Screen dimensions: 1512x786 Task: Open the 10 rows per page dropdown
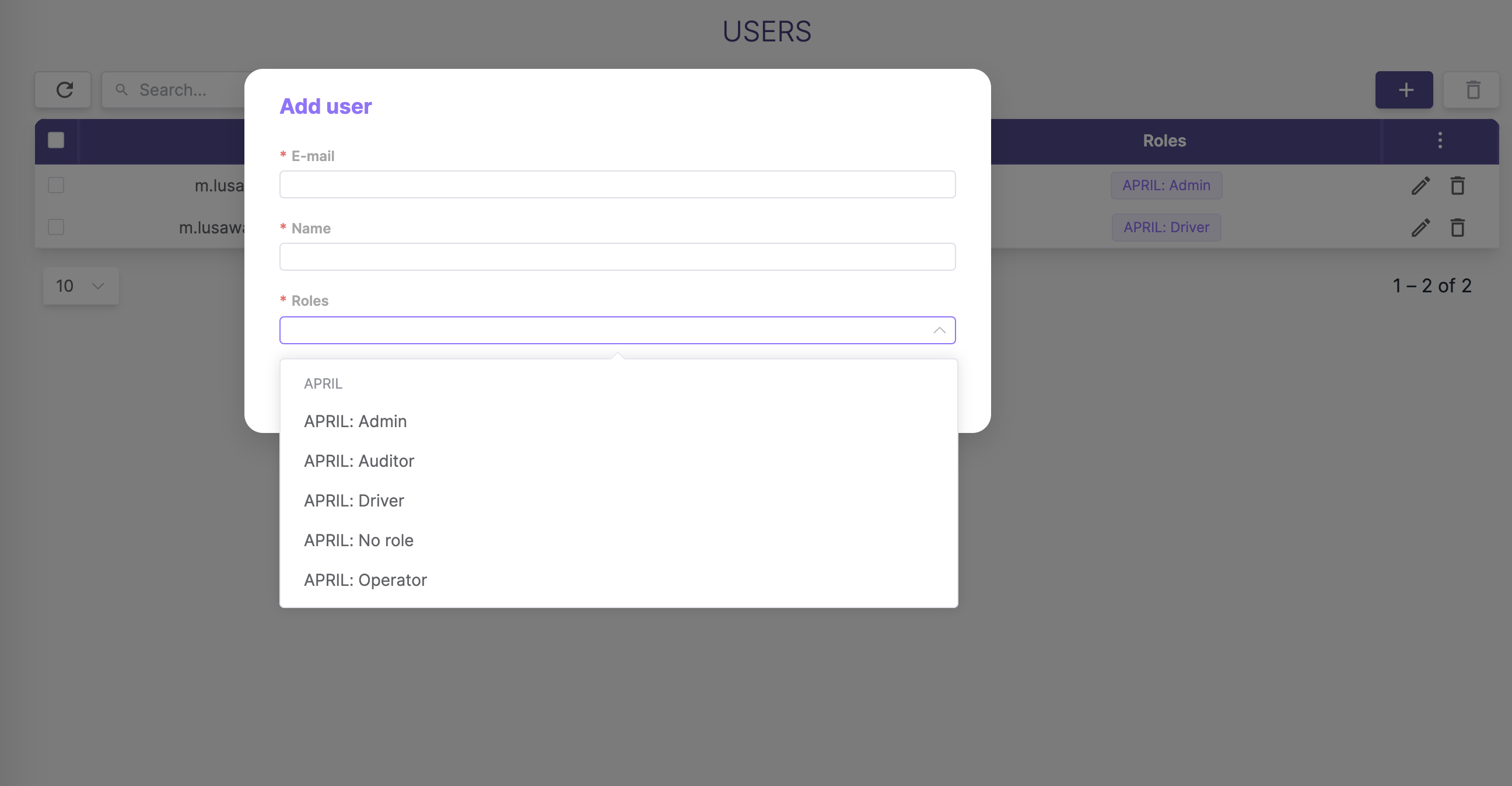(81, 286)
